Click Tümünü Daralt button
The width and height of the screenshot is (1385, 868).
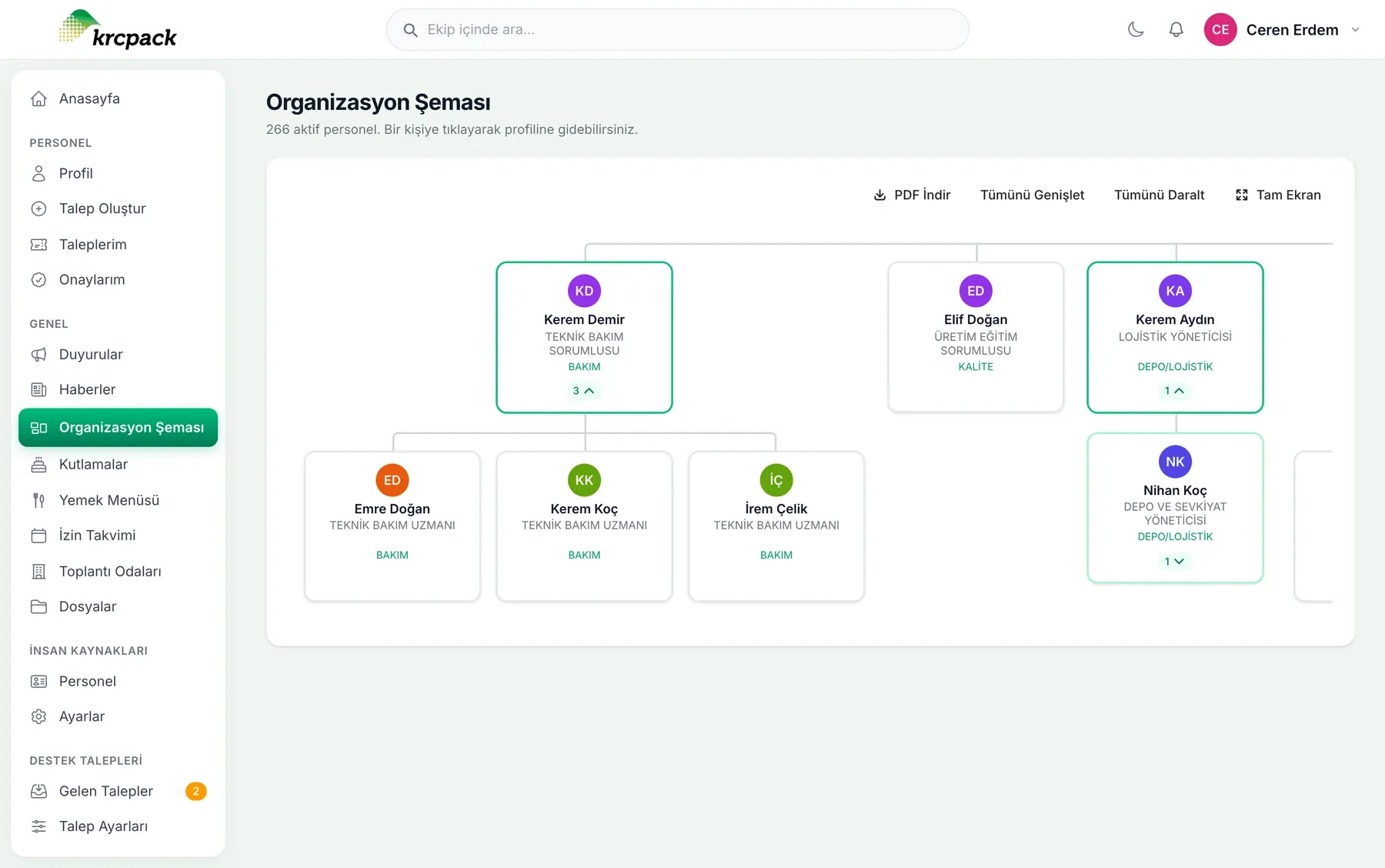pos(1159,195)
